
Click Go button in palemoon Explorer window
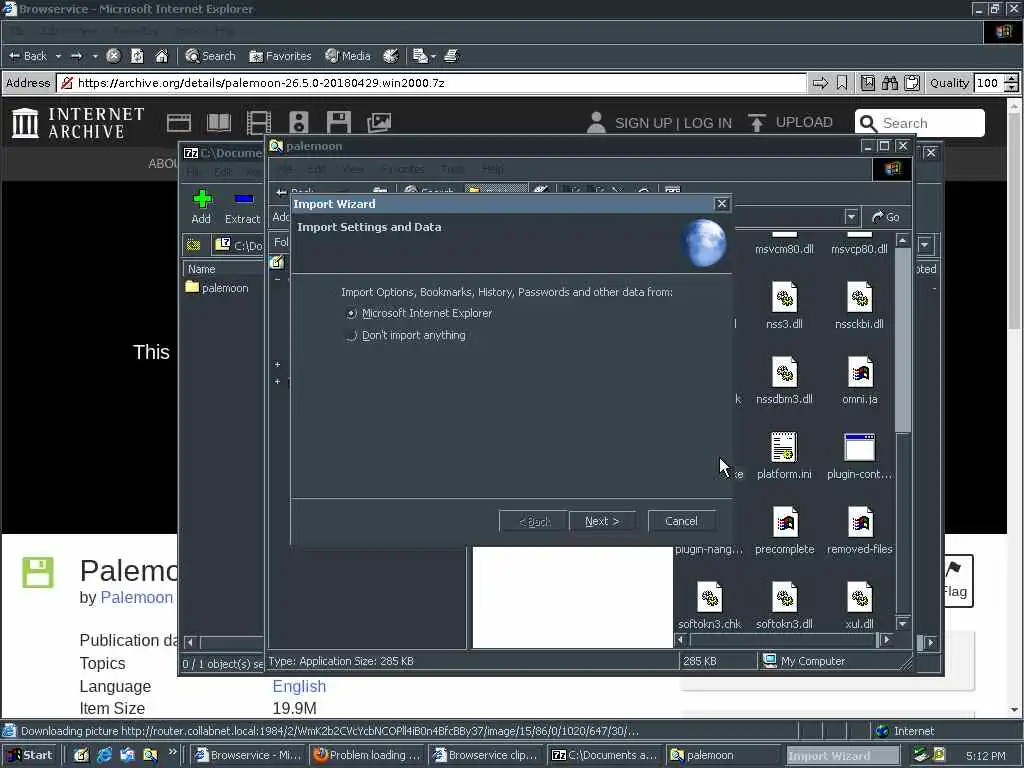[886, 217]
